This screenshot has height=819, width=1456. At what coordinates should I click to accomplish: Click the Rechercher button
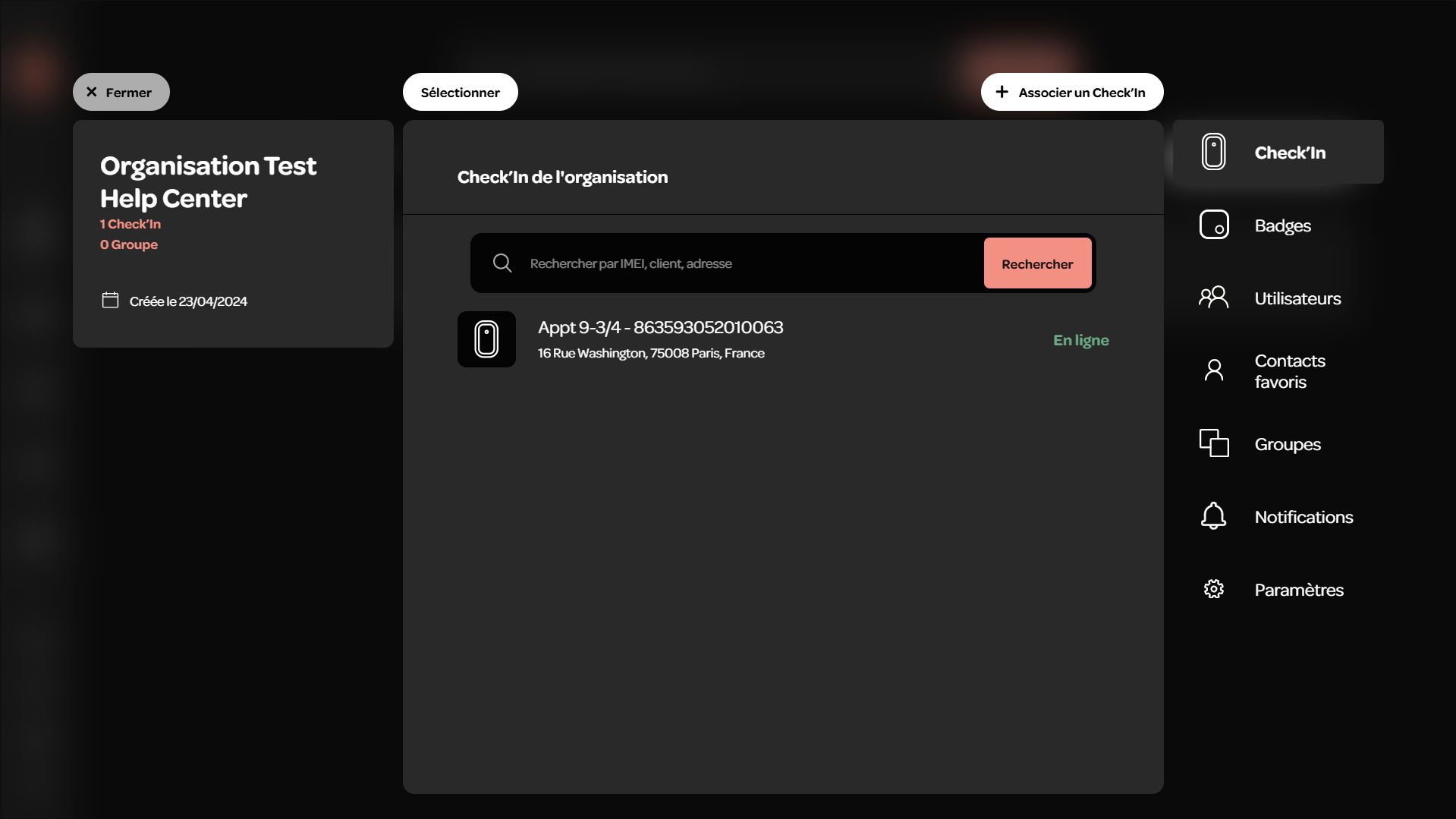1037,263
